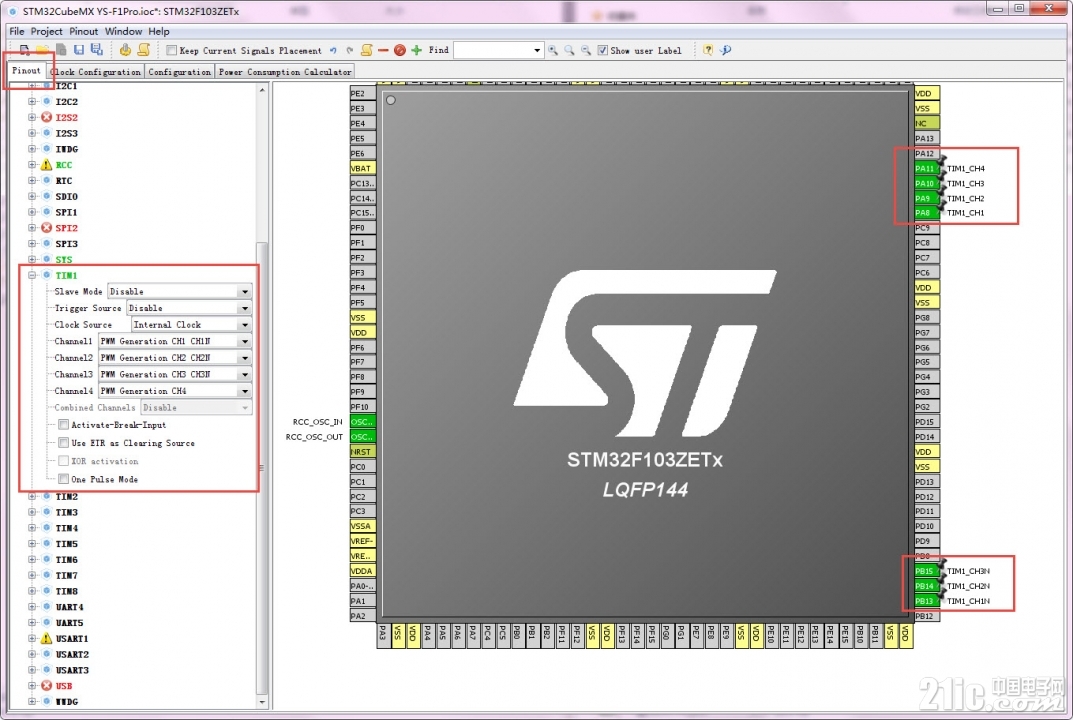1073x720 pixels.
Task: Click the Redo arrow icon
Action: pos(350,50)
